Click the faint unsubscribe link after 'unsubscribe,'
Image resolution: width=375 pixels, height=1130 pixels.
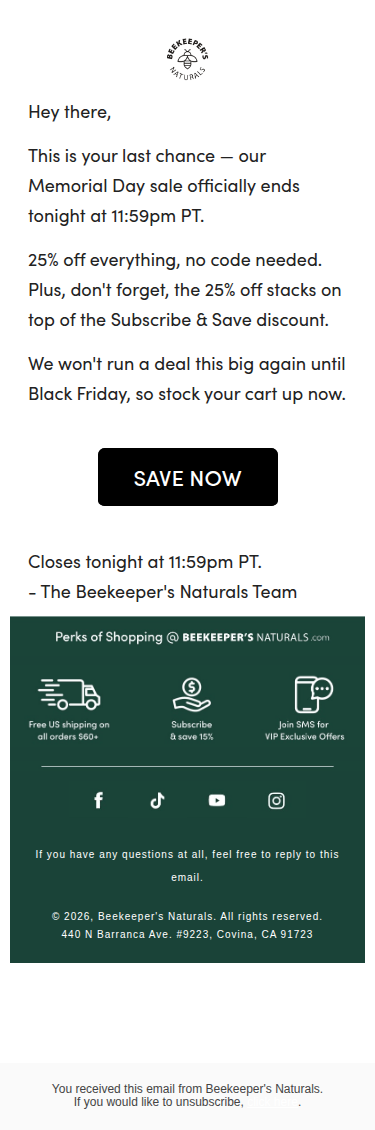click(272, 1103)
